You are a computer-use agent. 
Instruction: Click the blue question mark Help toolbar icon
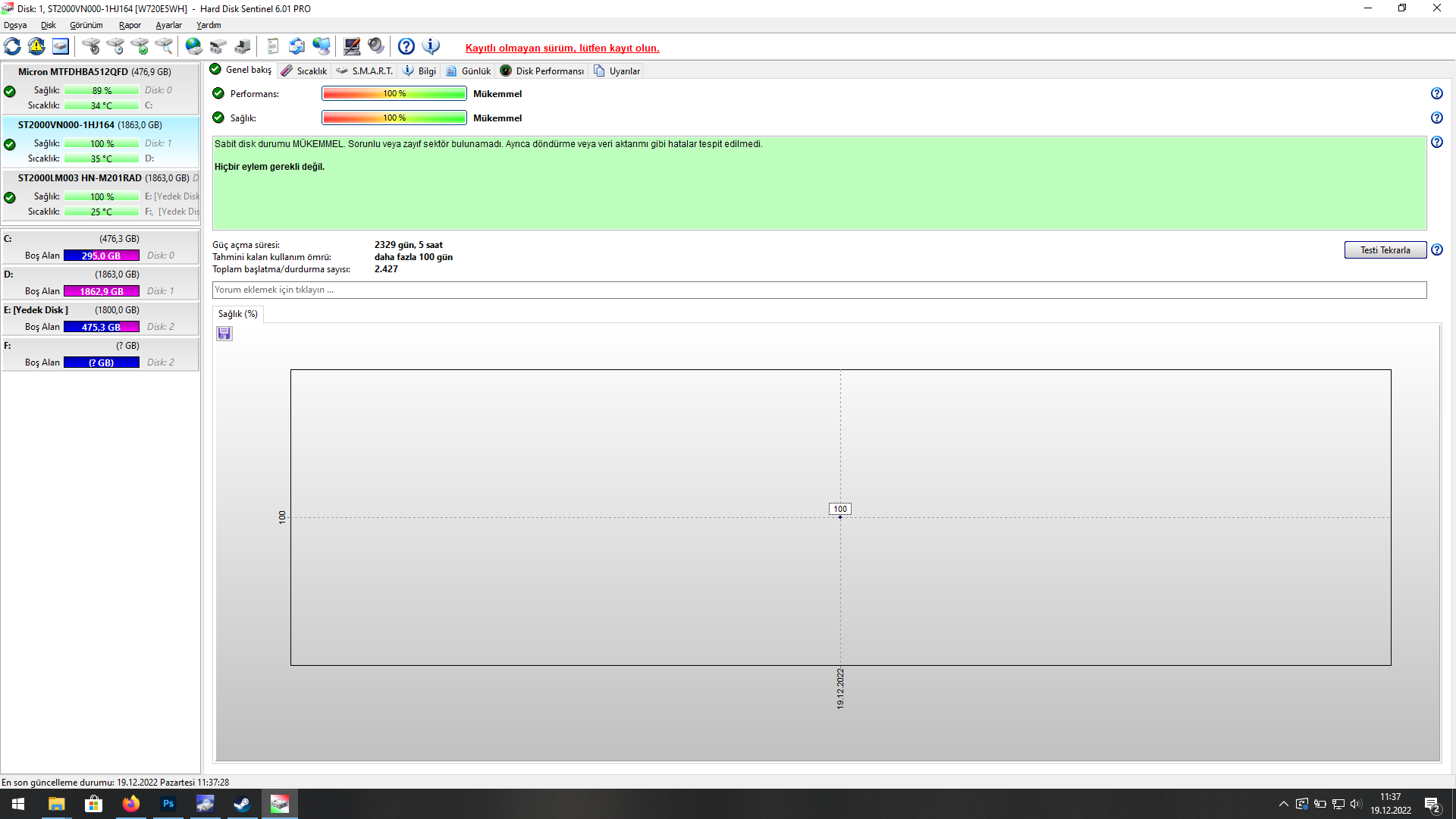click(406, 47)
